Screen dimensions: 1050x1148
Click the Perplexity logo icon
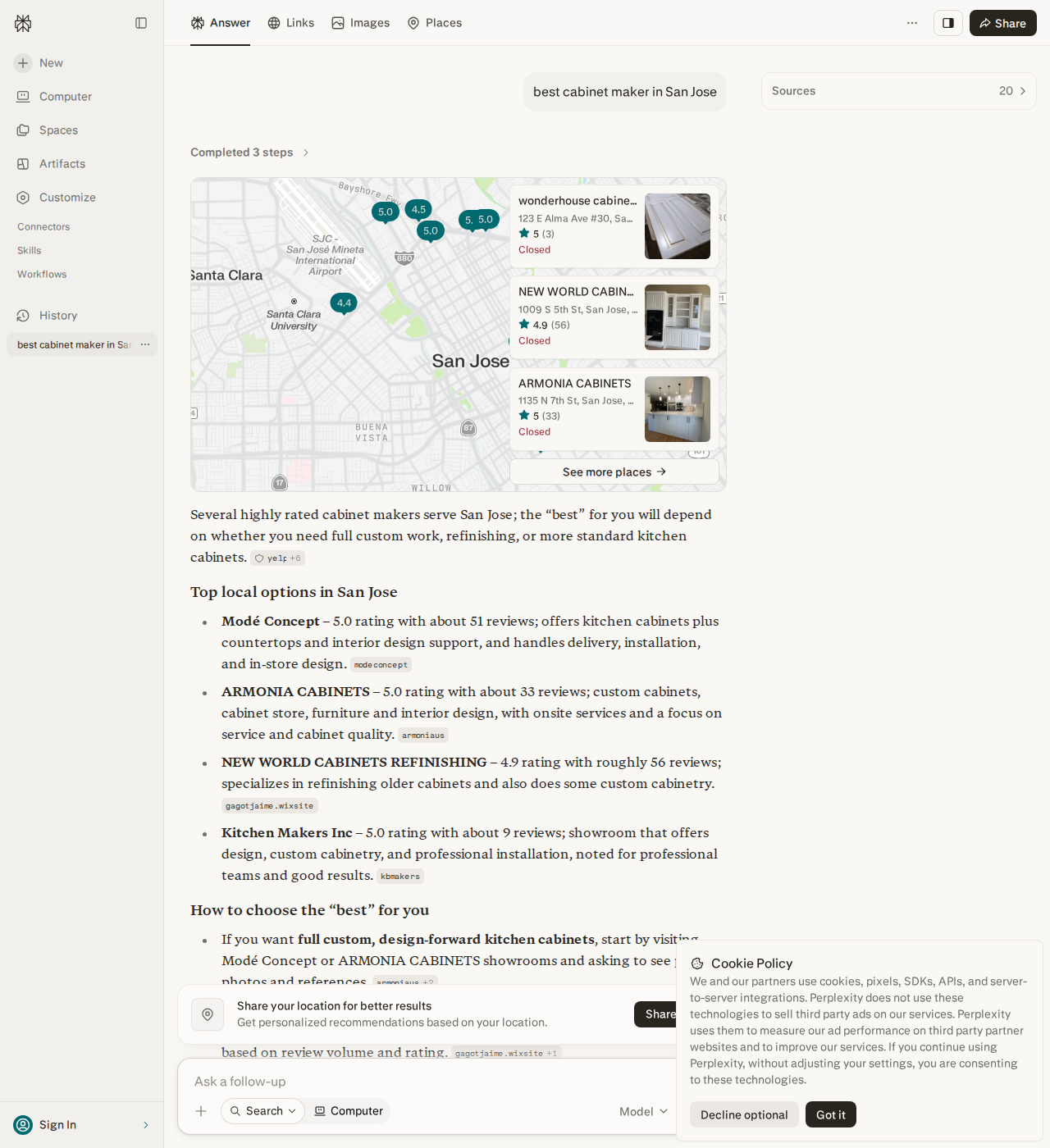[23, 23]
